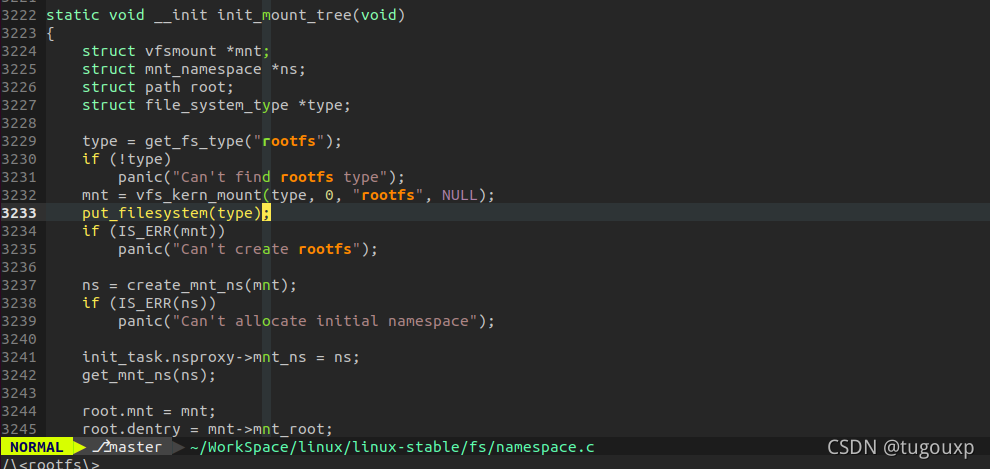Viewport: 990px width, 469px height.
Task: Click 'root.dentry = mnt->mnt_root;' line
Action: point(207,429)
